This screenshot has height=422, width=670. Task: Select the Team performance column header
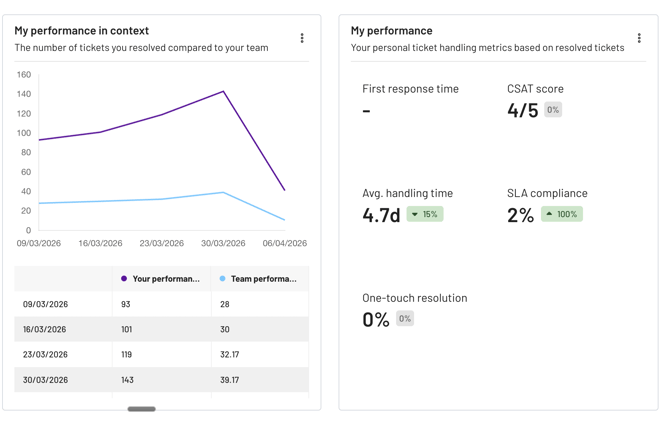260,279
